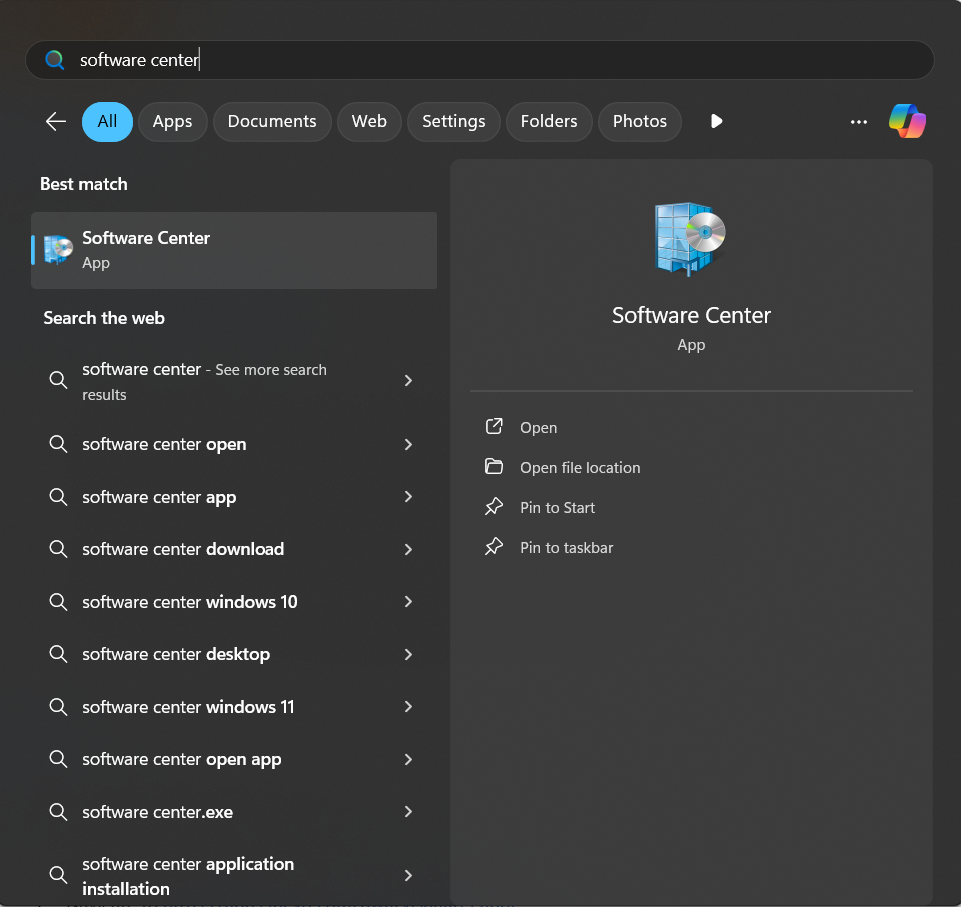Click the search magnifier icon in search box
This screenshot has height=907, width=961.
[x=55, y=60]
